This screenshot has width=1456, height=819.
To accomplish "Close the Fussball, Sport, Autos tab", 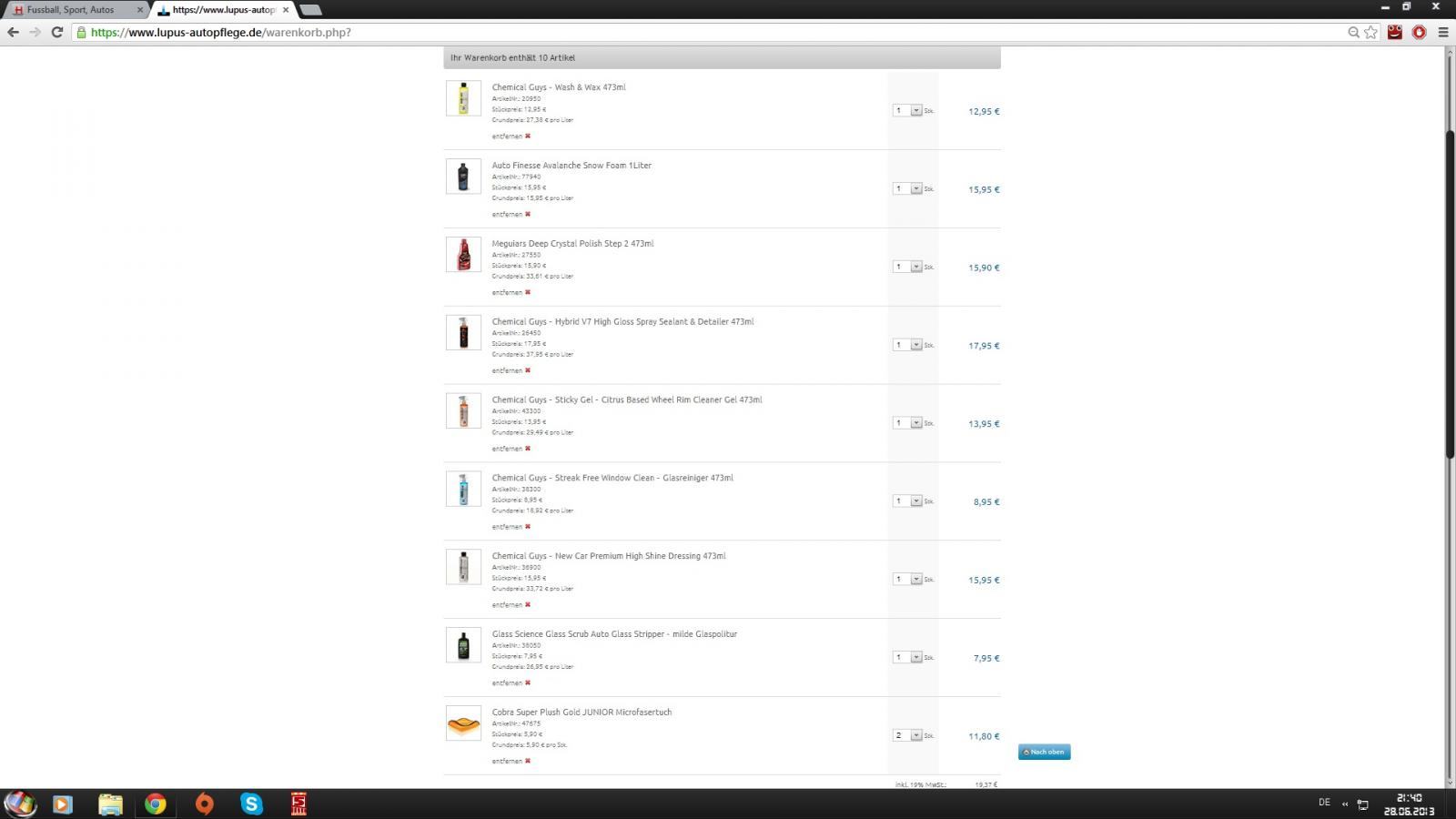I will click(x=140, y=10).
